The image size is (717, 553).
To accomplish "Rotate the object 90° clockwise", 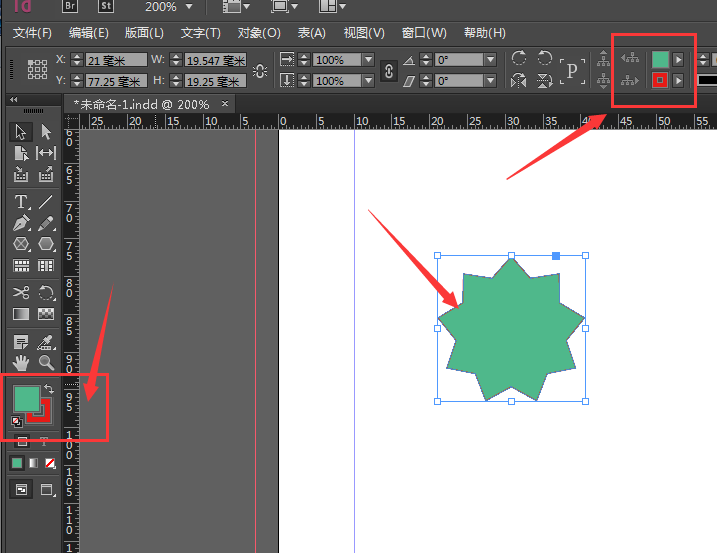I will tap(519, 58).
